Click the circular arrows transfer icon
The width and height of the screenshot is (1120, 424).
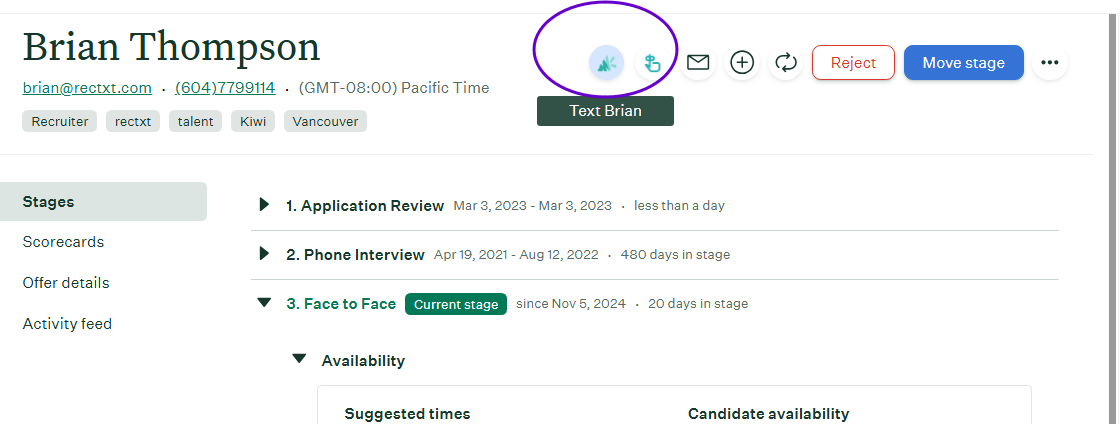tap(786, 63)
